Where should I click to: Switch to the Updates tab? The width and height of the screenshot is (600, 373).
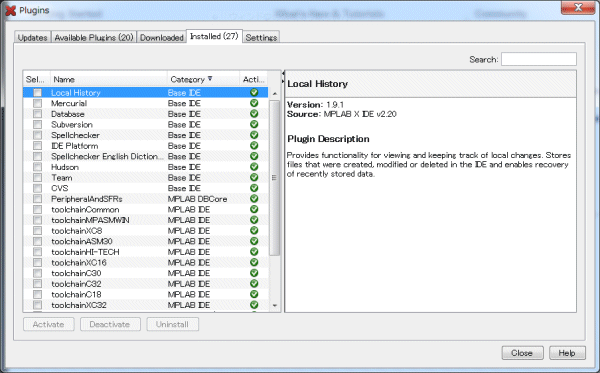[33, 37]
